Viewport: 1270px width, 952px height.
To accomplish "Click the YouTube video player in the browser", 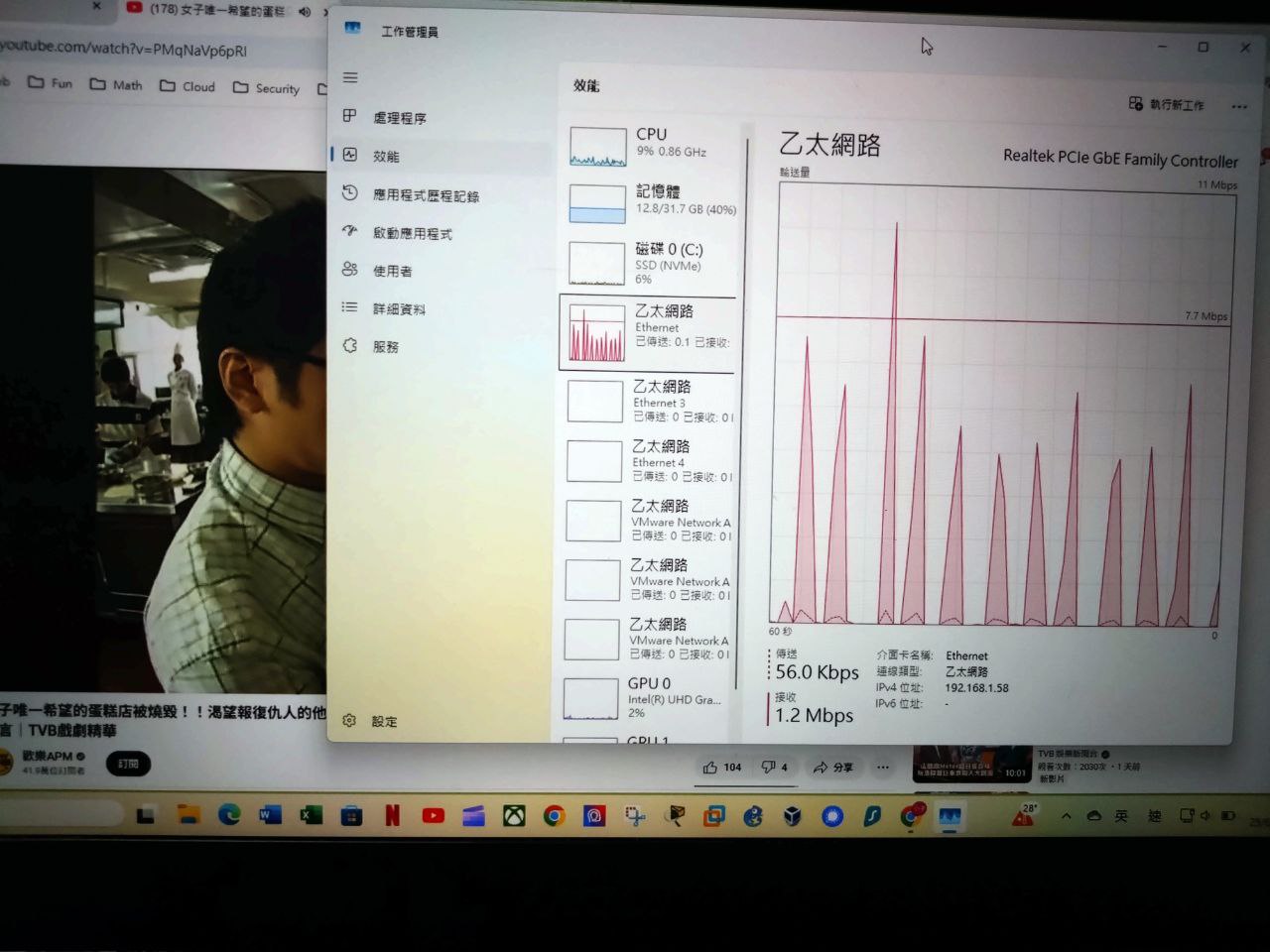I will [163, 428].
